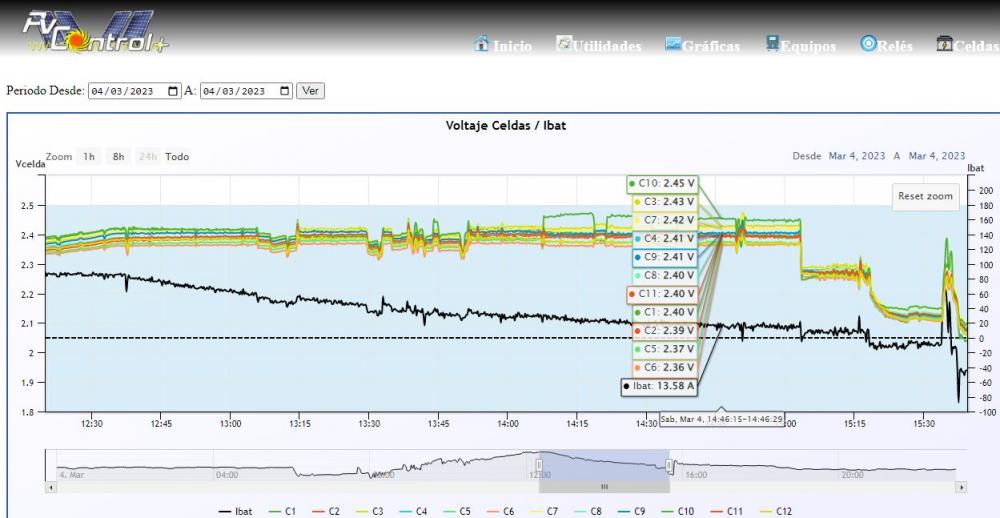Click the navigator scrollbar thumb

pyautogui.click(x=604, y=487)
